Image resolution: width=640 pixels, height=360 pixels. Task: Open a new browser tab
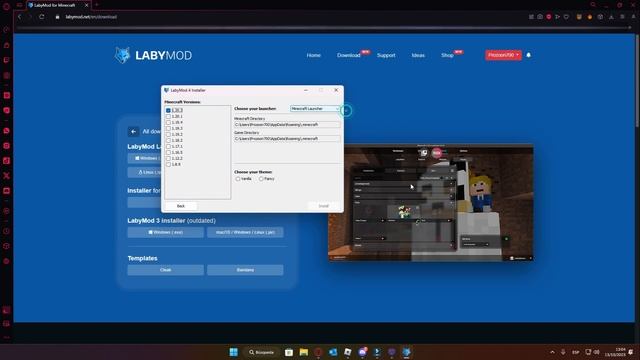pos(97,5)
